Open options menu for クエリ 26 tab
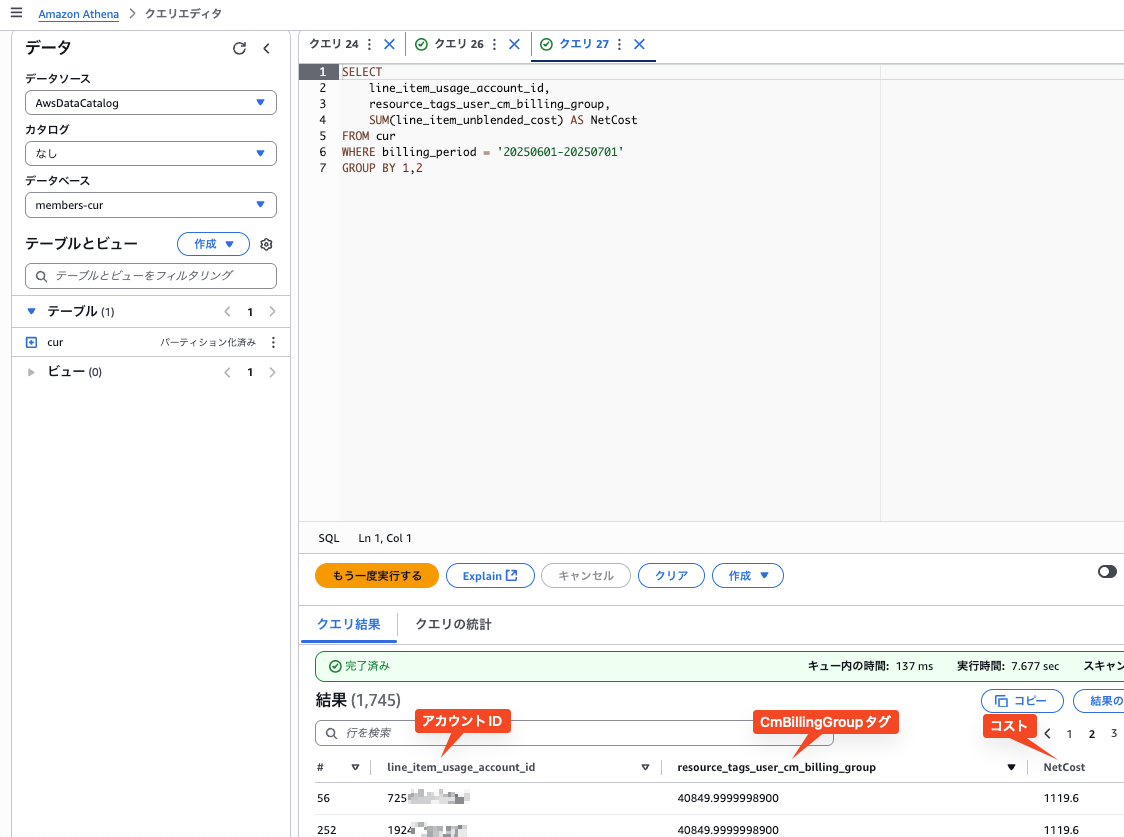Screen dimensions: 1124x837 tap(495, 44)
